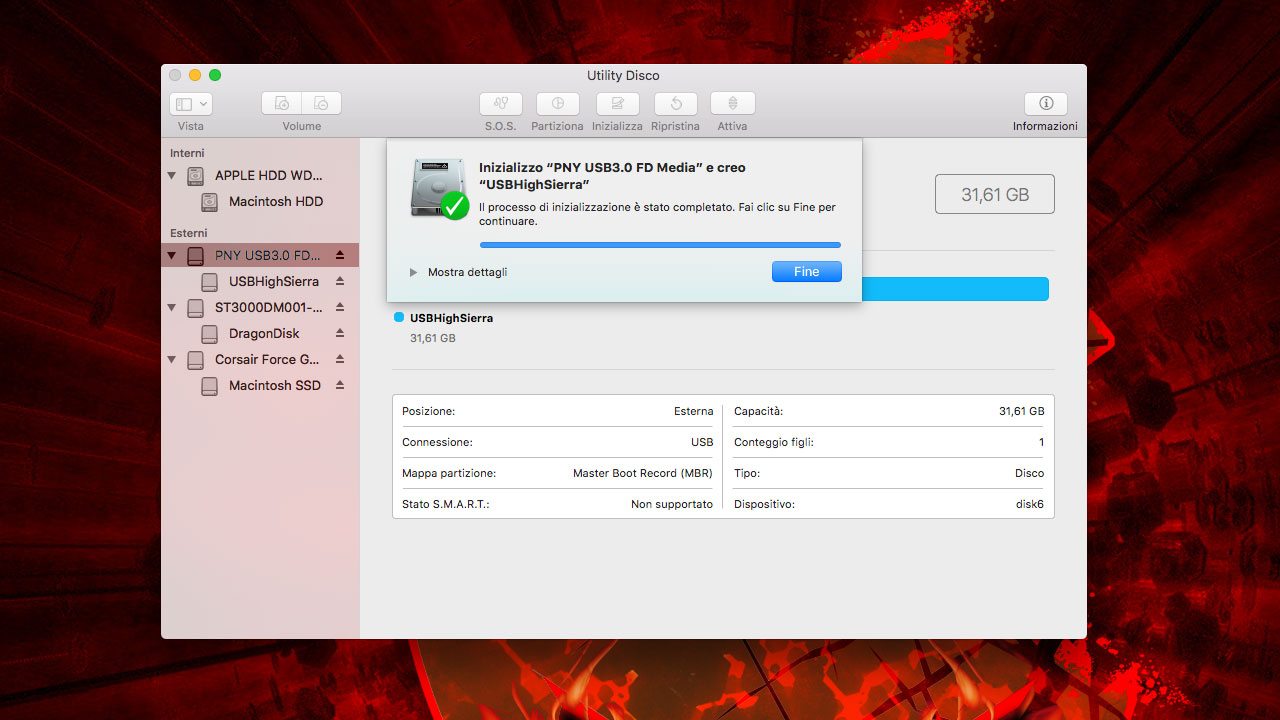Click the add volume toolbar icon

pos(282,104)
